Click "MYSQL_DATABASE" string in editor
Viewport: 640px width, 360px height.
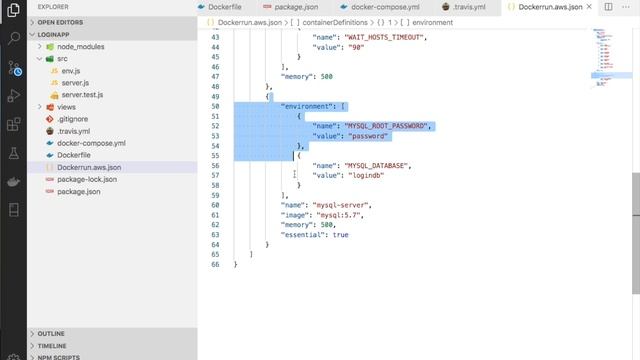[x=376, y=166]
